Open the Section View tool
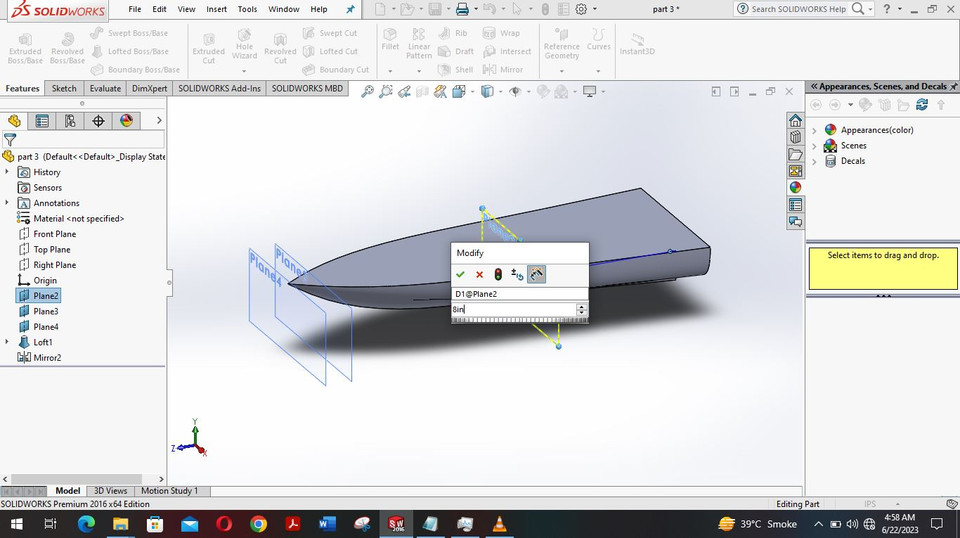 pyautogui.click(x=422, y=92)
